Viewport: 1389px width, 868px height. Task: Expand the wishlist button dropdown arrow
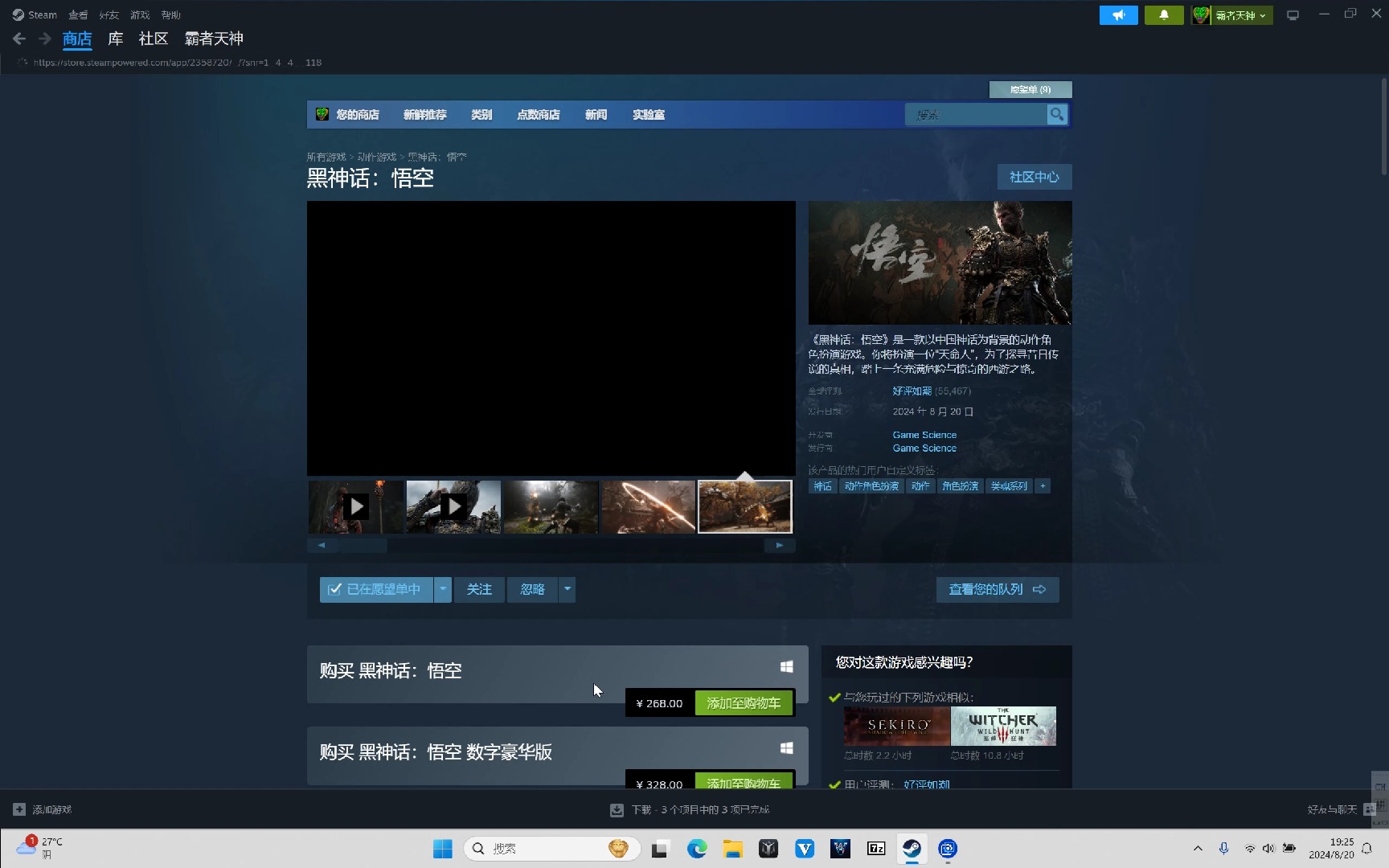[443, 589]
